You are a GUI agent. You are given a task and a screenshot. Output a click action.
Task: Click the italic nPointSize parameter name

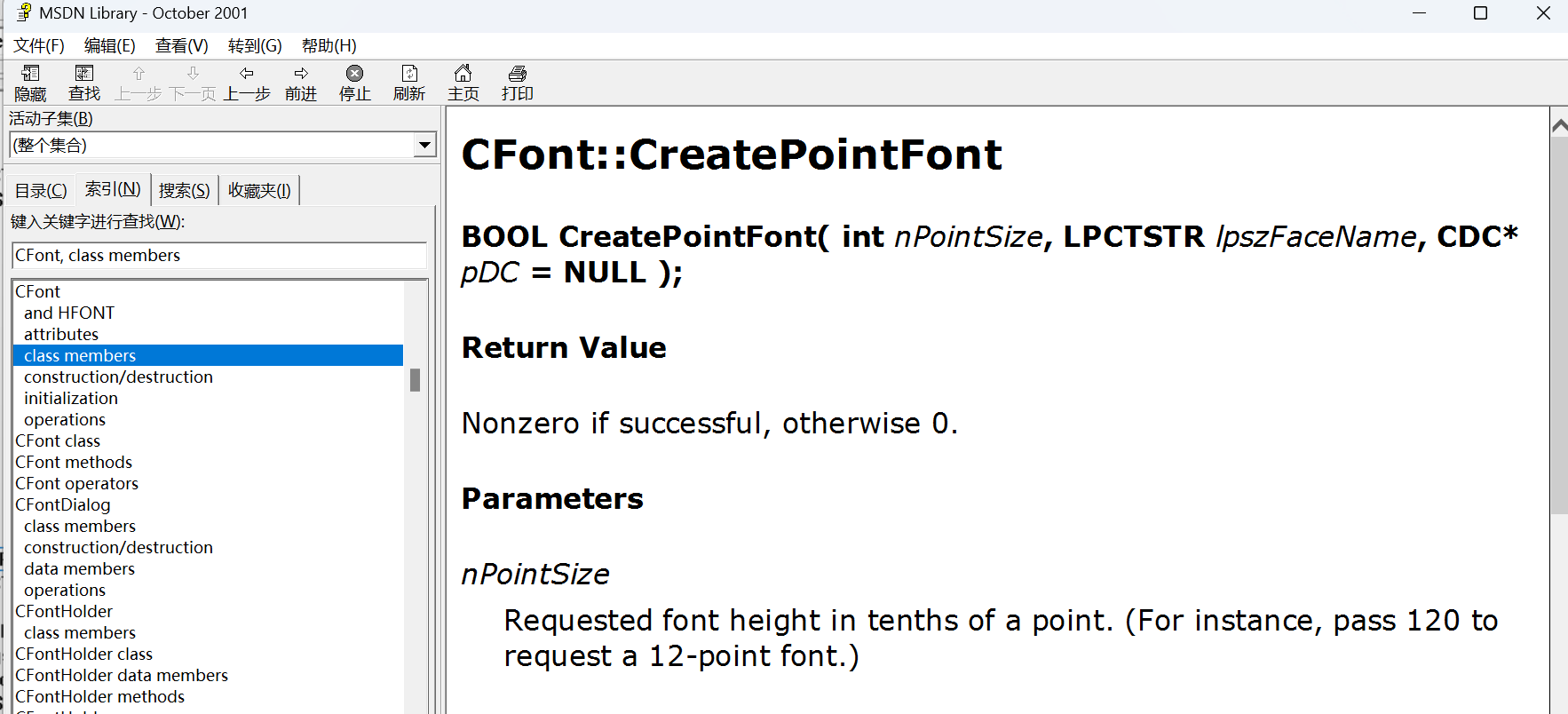click(535, 574)
